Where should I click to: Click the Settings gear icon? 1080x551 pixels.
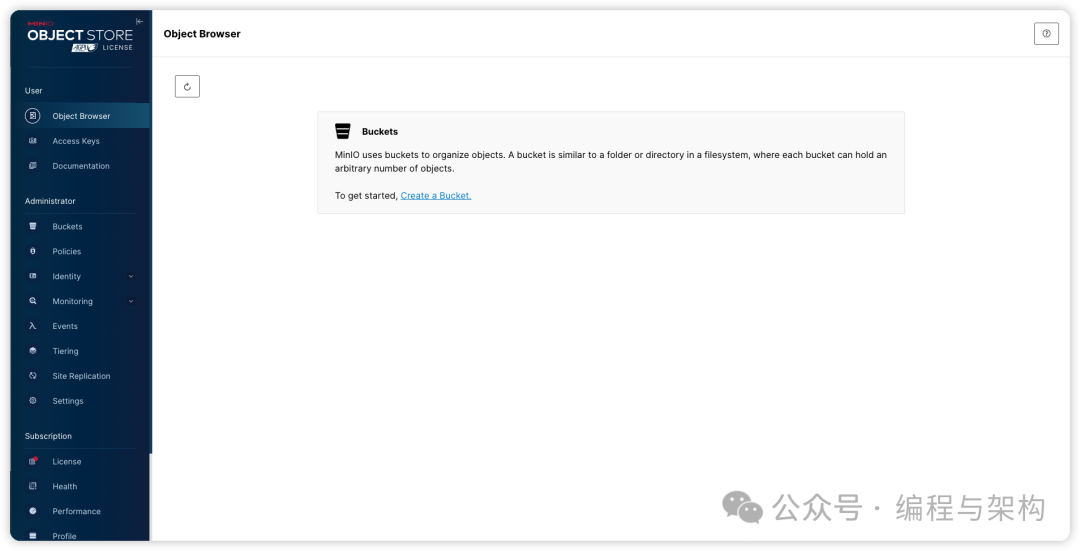pyautogui.click(x=33, y=401)
